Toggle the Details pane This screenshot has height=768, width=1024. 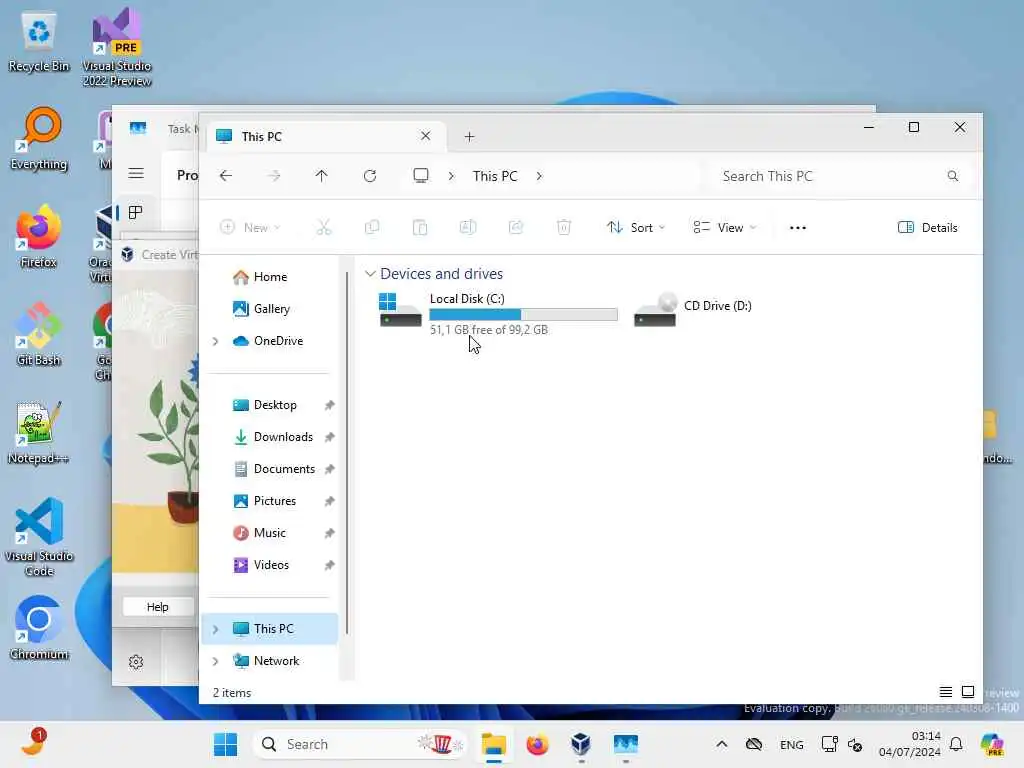pos(928,227)
